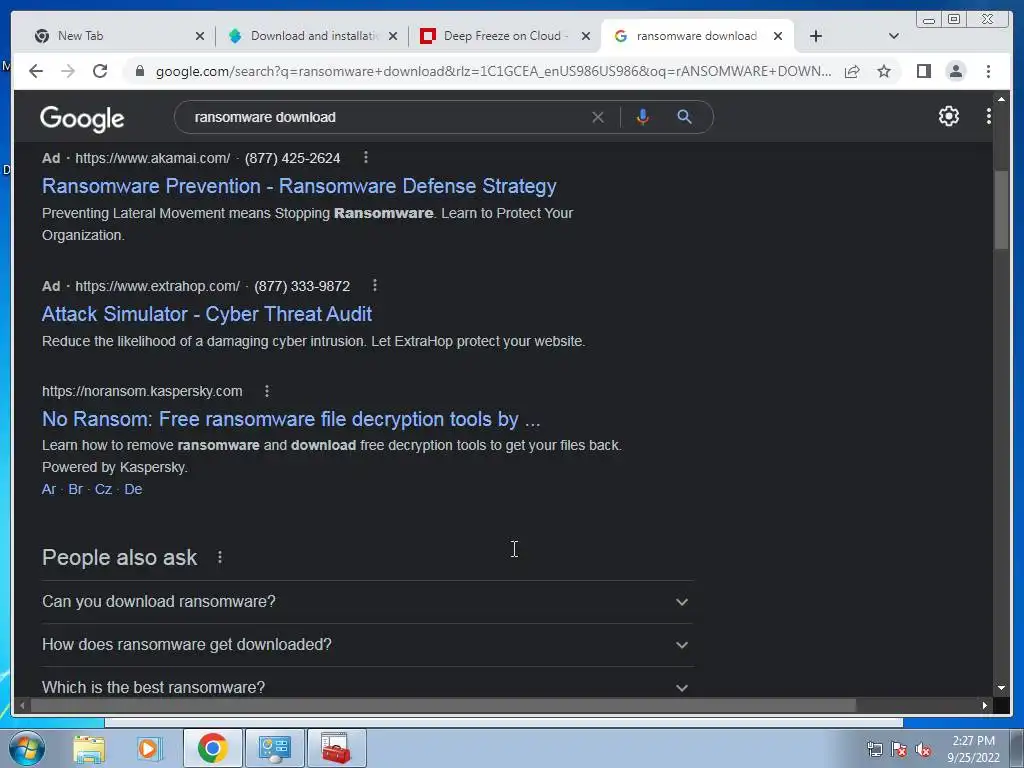This screenshot has height=768, width=1024.
Task: Open Chrome's three-dot menu
Action: [988, 71]
